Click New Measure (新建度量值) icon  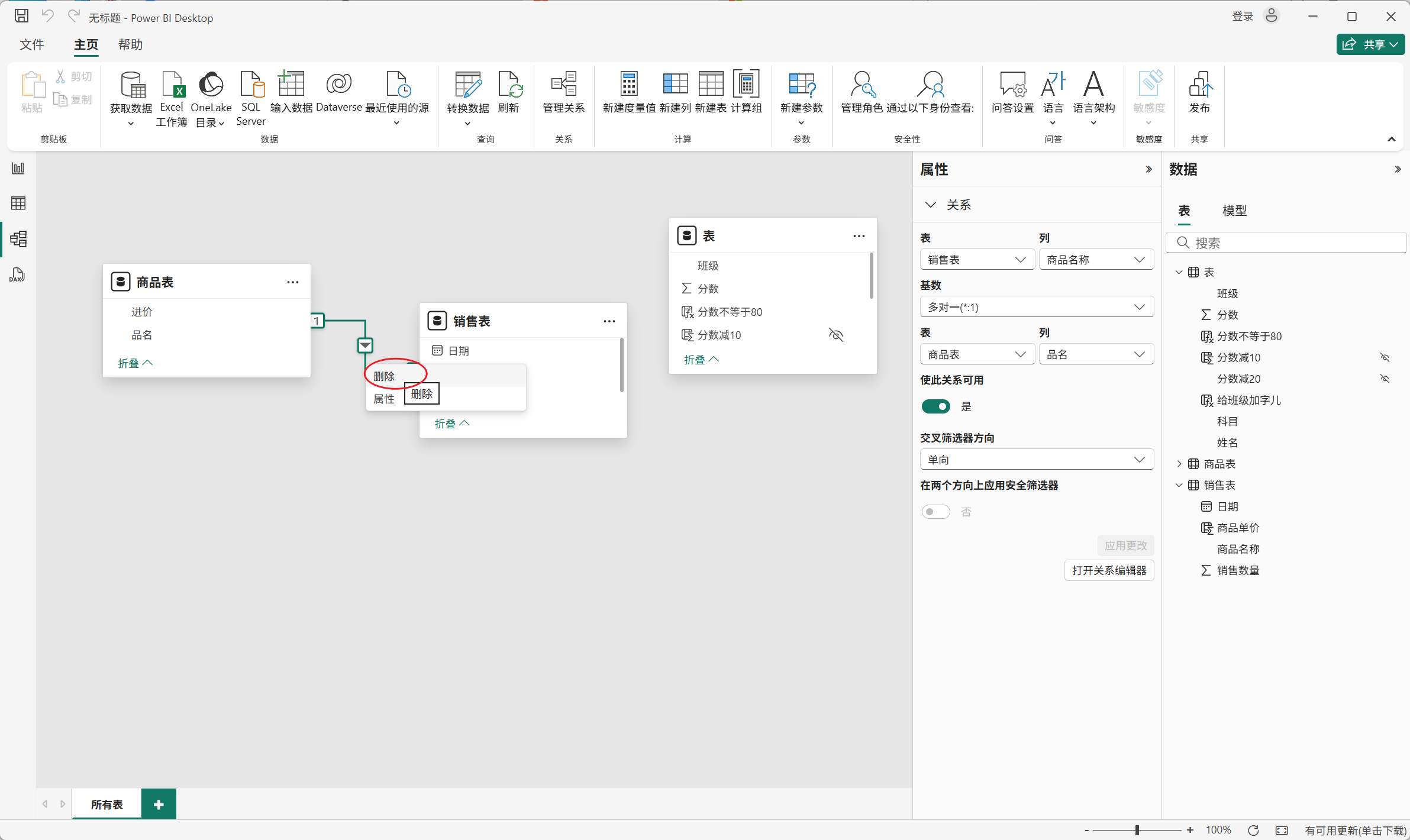[628, 86]
